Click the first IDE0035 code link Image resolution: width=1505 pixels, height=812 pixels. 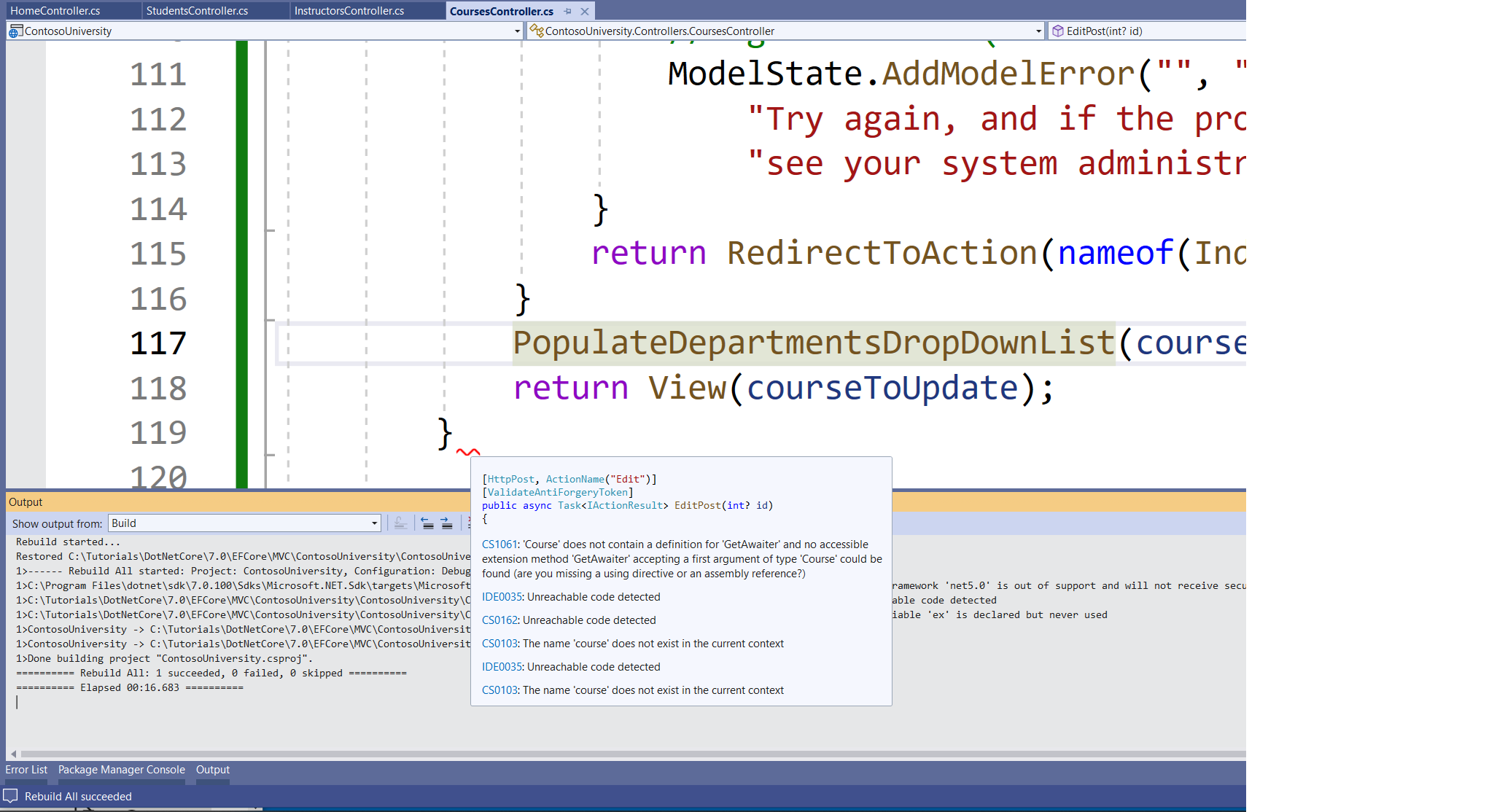(x=502, y=597)
